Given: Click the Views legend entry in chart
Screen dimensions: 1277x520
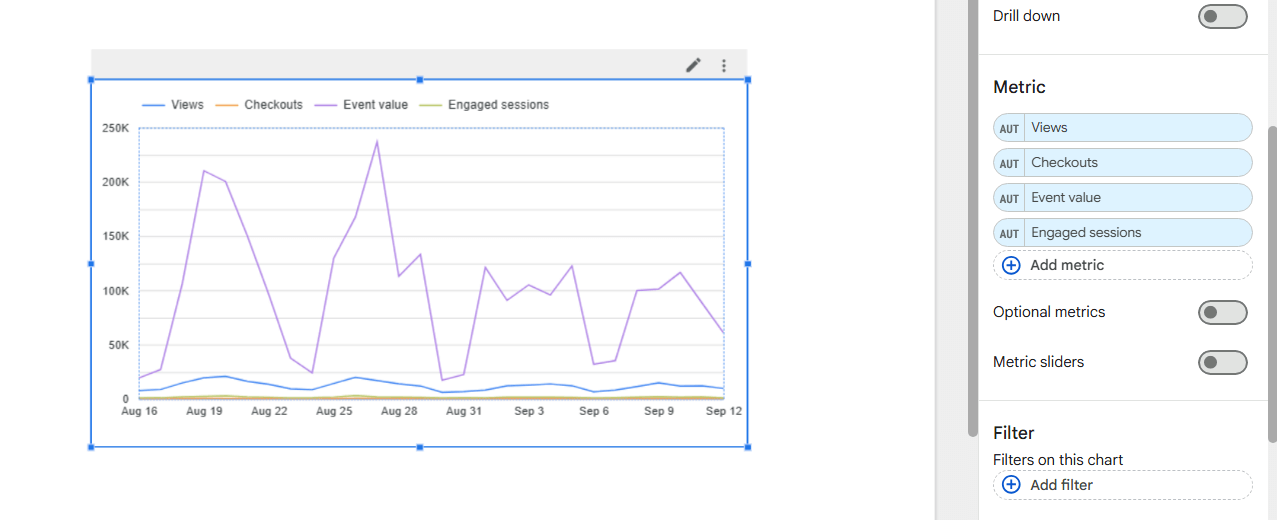Looking at the screenshot, I should pos(173,105).
